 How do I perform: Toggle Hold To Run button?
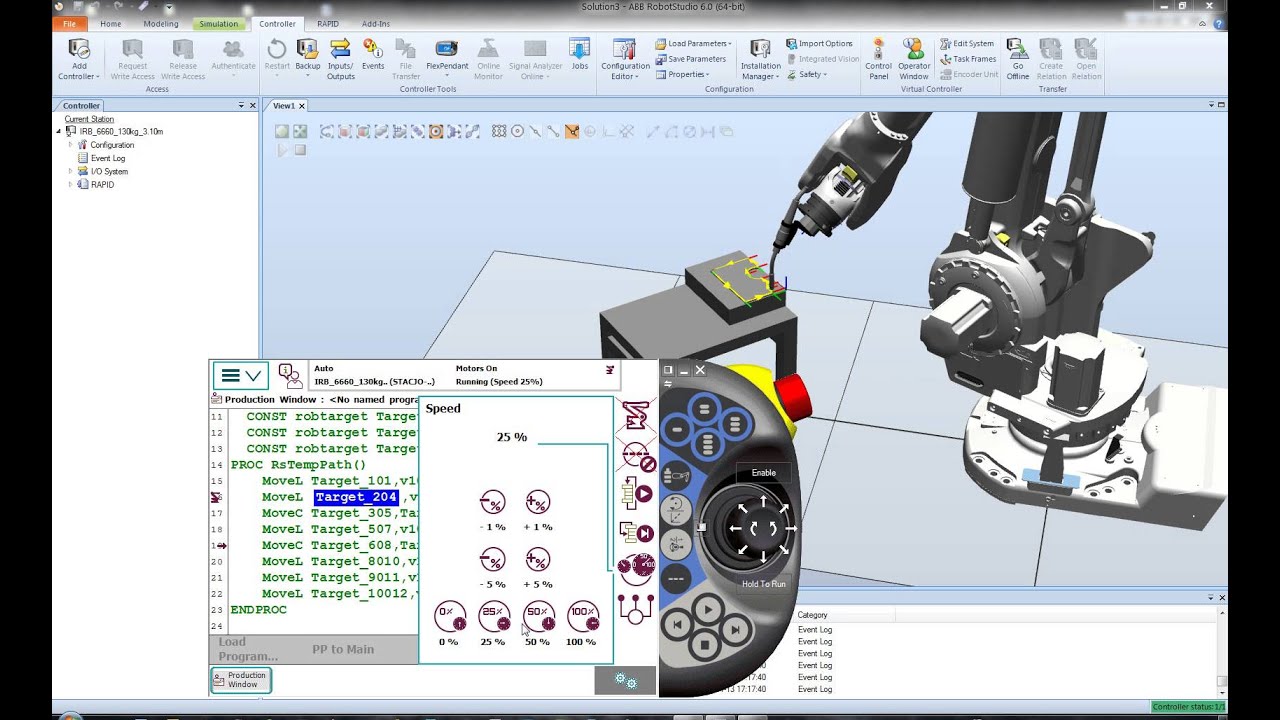764,584
